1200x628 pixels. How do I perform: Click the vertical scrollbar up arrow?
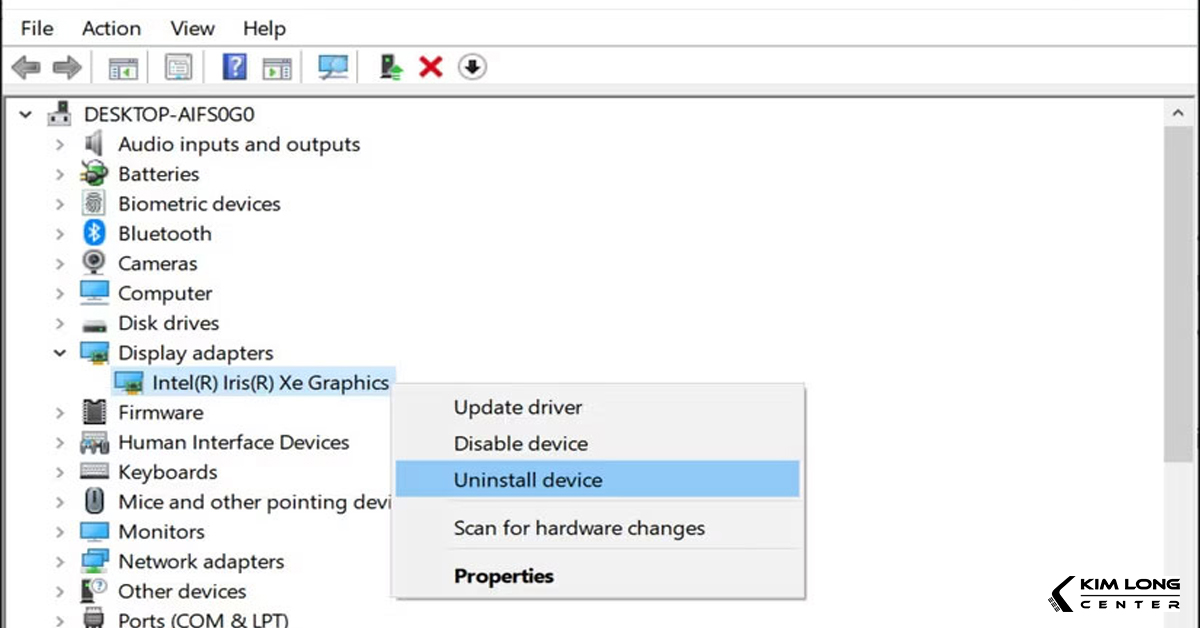coord(1178,111)
